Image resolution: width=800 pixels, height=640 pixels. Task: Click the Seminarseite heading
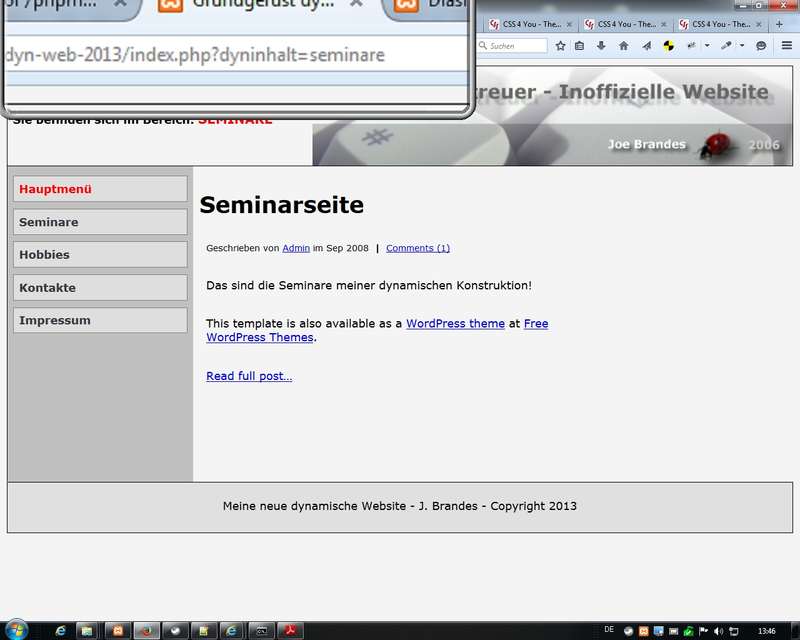282,205
